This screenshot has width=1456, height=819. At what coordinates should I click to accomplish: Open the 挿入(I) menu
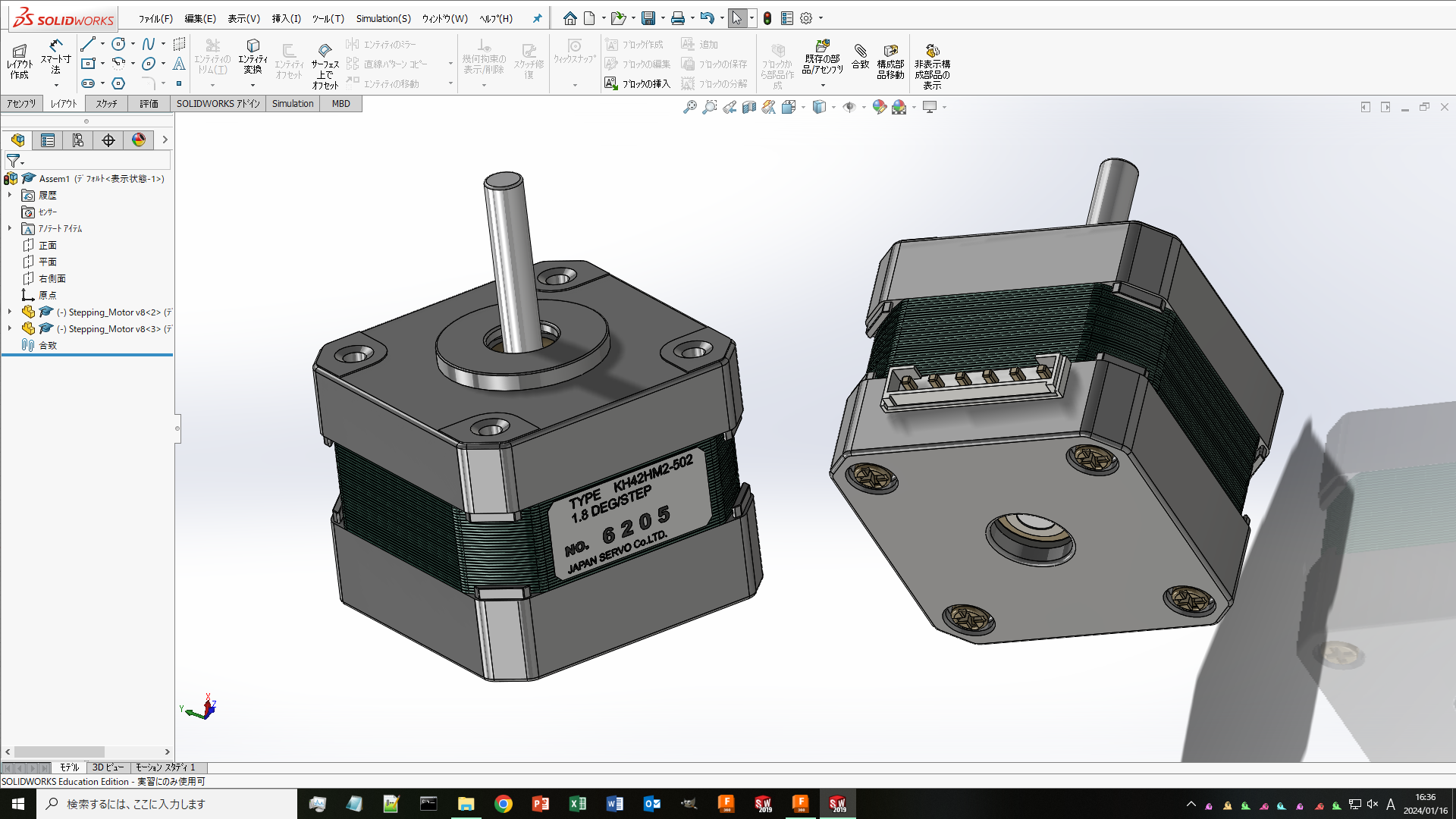pos(287,18)
